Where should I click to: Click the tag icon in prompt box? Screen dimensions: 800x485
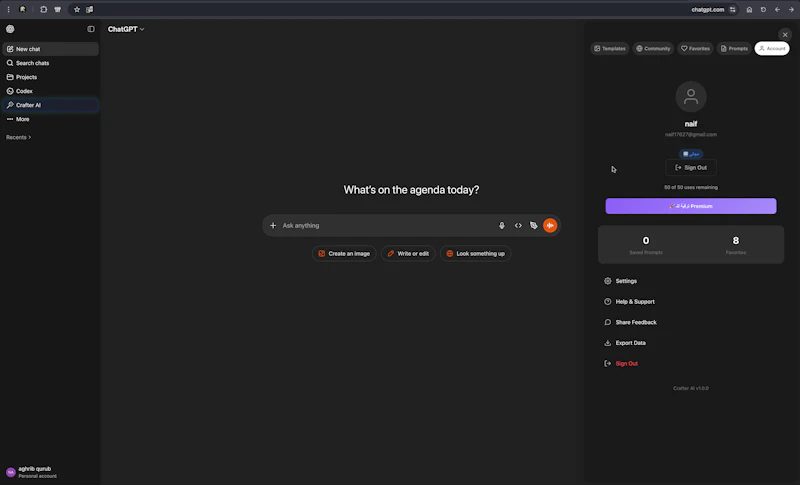(x=534, y=225)
